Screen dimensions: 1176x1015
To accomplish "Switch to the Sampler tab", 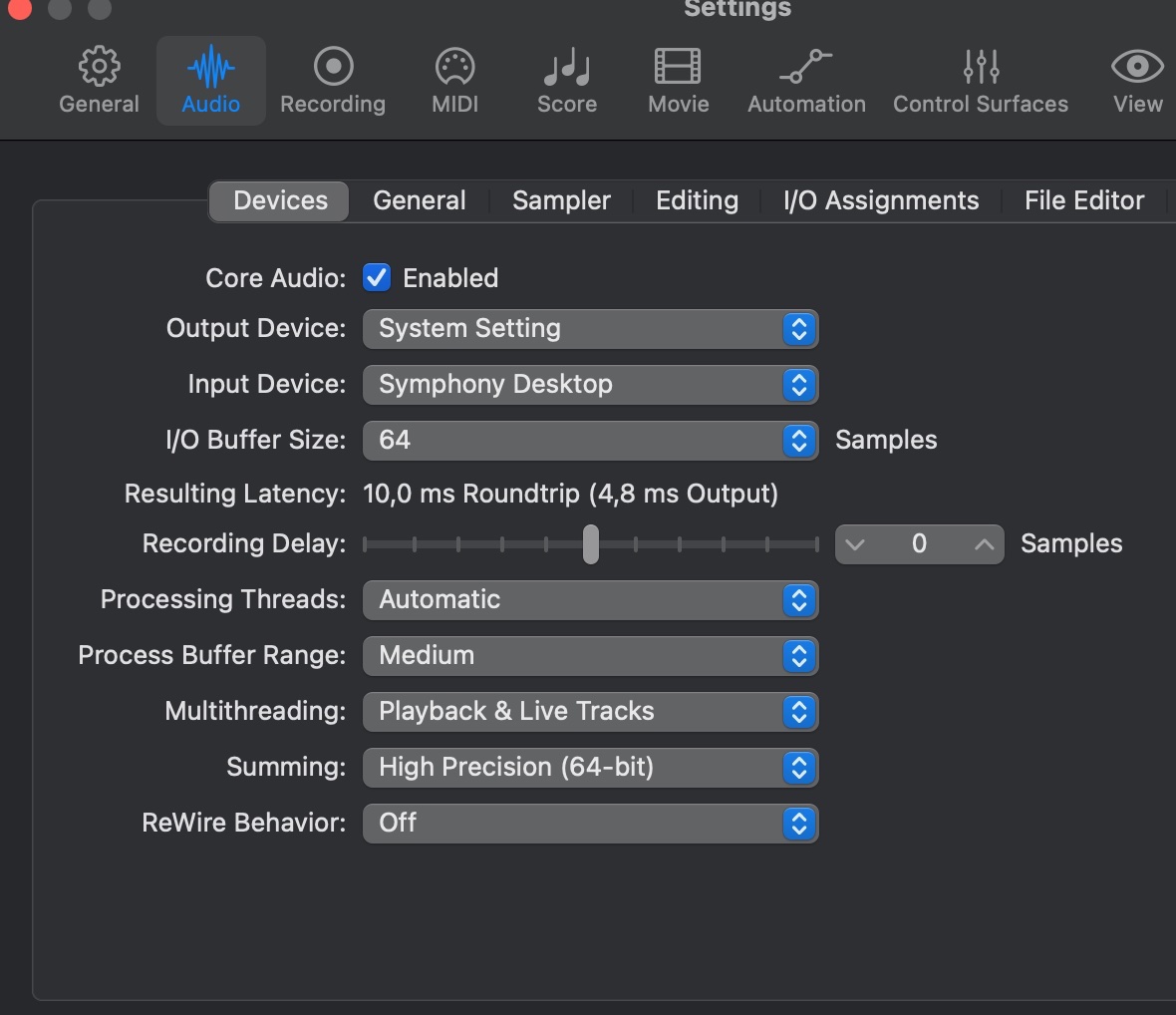I will click(561, 200).
